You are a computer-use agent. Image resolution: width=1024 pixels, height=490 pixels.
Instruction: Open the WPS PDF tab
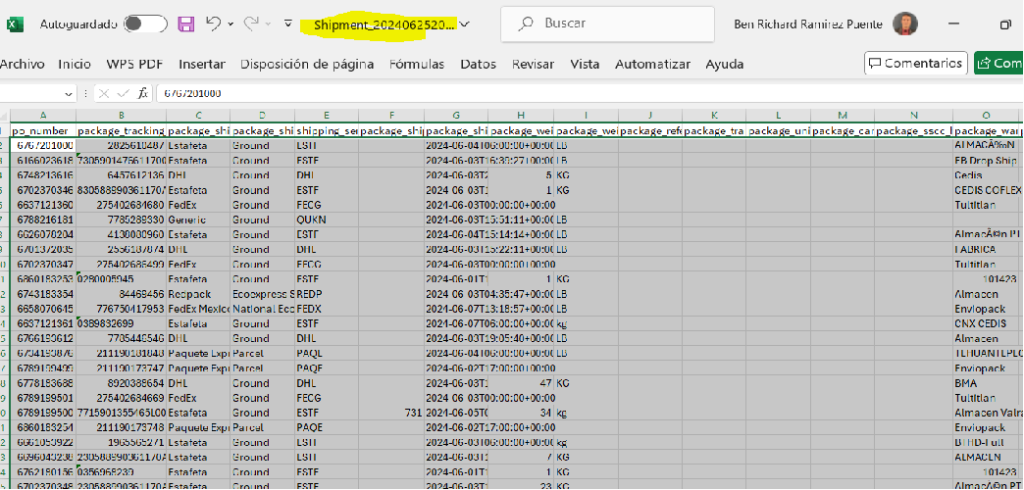pyautogui.click(x=135, y=64)
